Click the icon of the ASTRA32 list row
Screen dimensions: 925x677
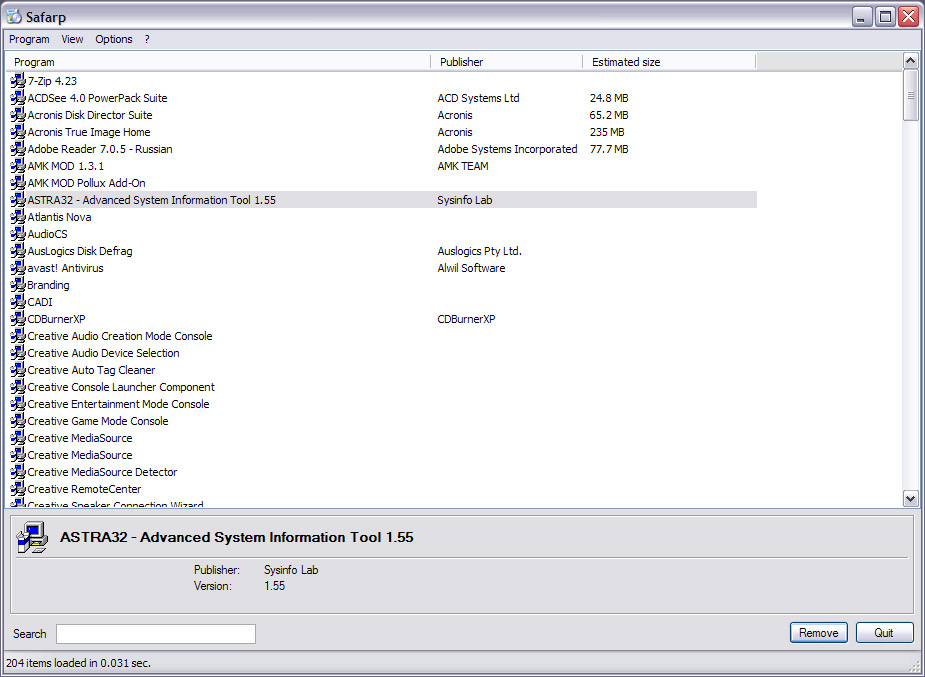pyautogui.click(x=18, y=200)
